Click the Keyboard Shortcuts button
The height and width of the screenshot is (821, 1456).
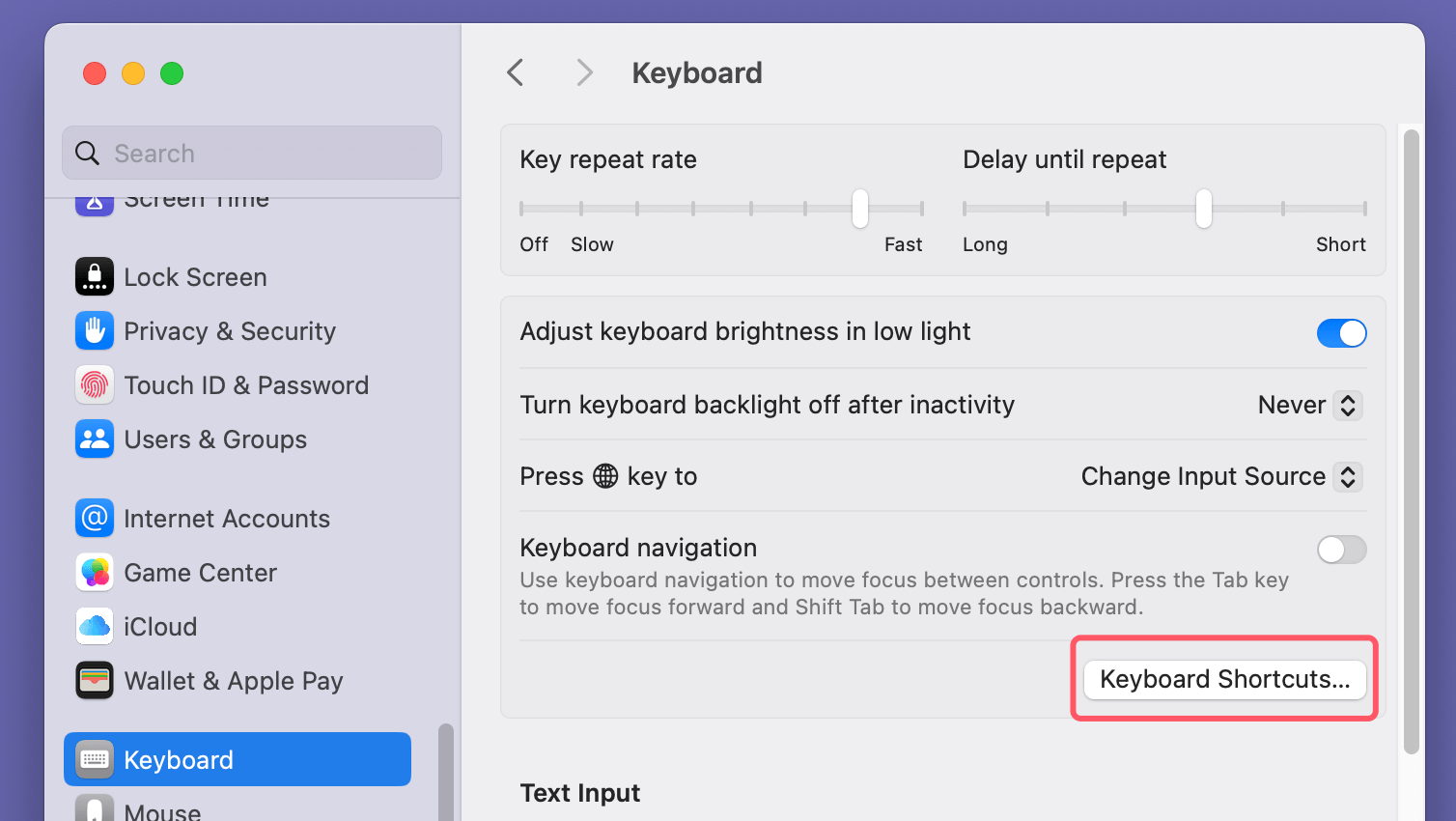1223,678
